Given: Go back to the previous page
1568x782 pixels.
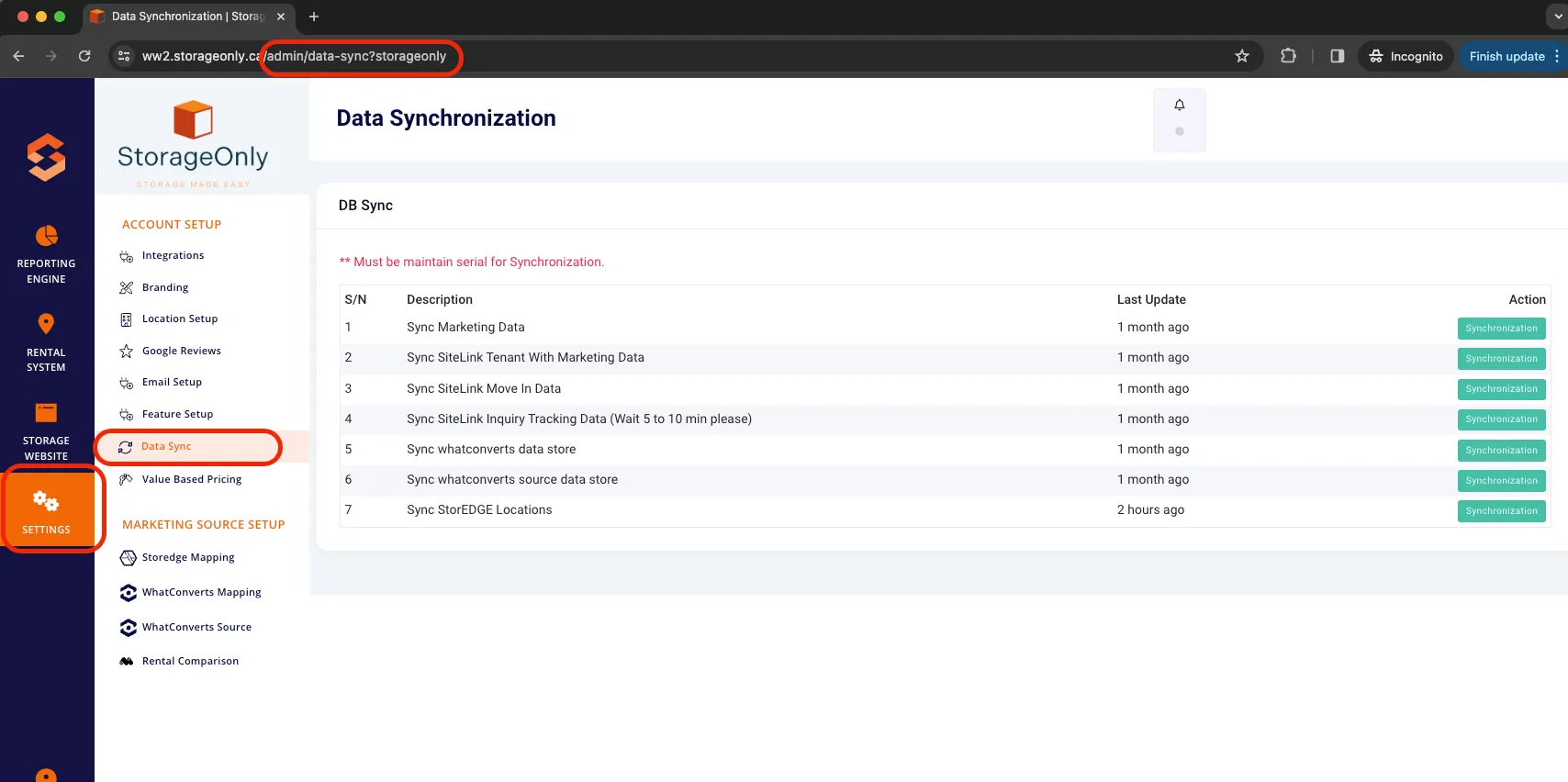Looking at the screenshot, I should coord(18,56).
